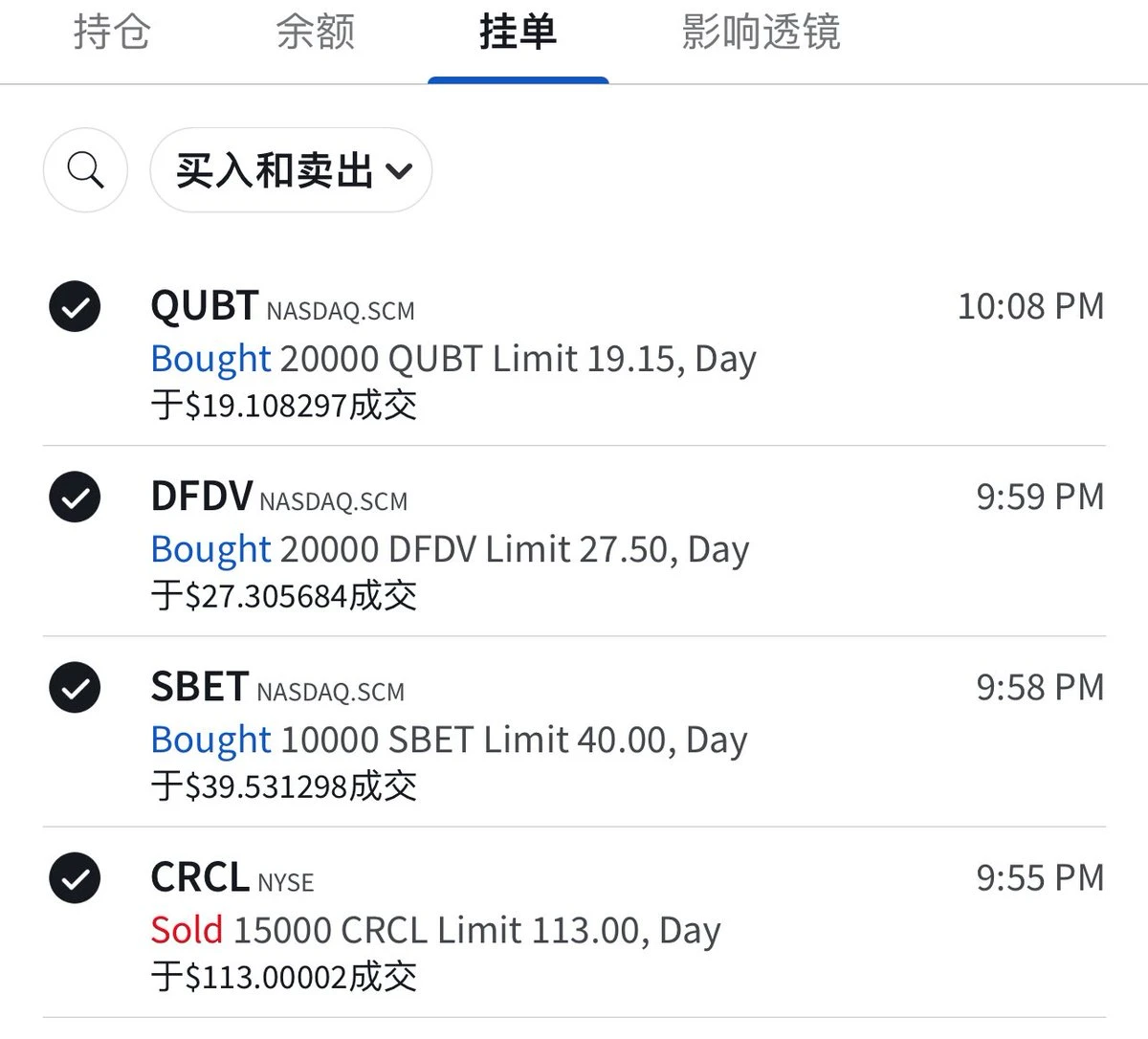Screen dimensions: 1148x1039
Task: Switch to the 持仓 tab
Action: 112,33
